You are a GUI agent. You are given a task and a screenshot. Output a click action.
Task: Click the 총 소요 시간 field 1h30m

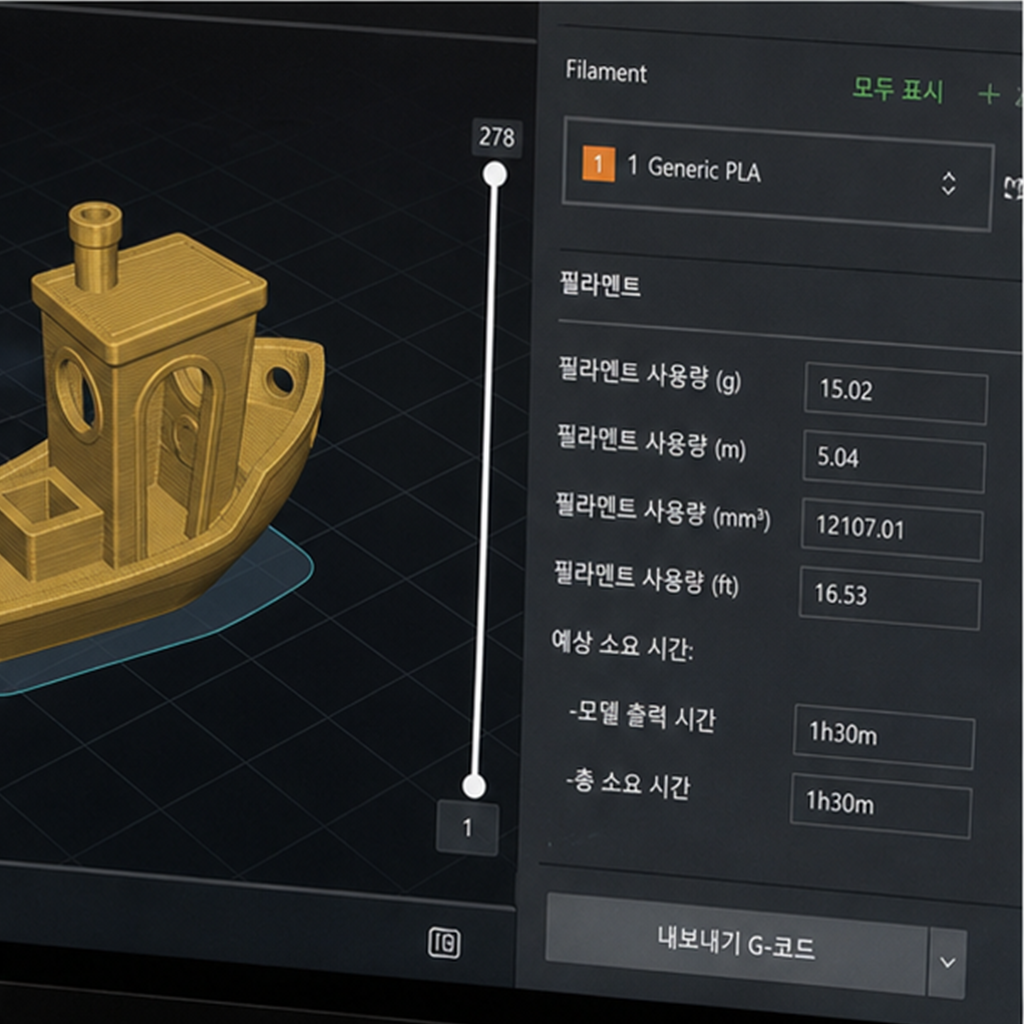[881, 805]
